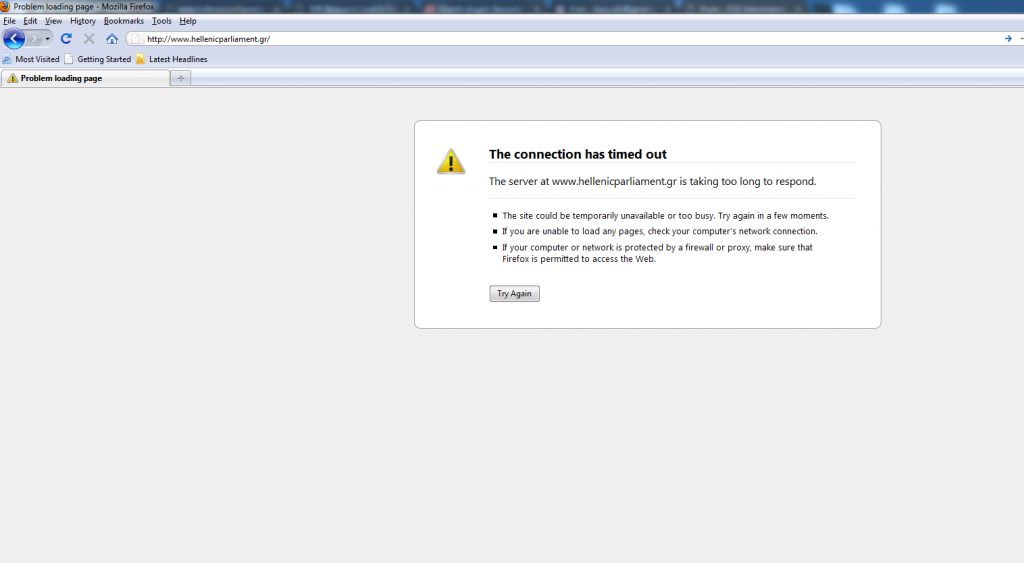The image size is (1024, 563).
Task: Expand the Bookmarks menu
Action: click(x=124, y=21)
